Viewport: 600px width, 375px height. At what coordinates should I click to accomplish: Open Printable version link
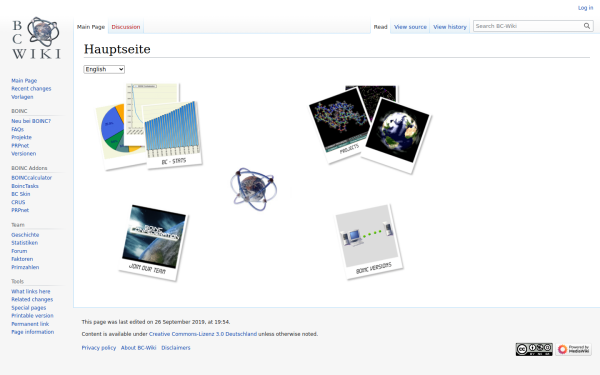[32, 316]
